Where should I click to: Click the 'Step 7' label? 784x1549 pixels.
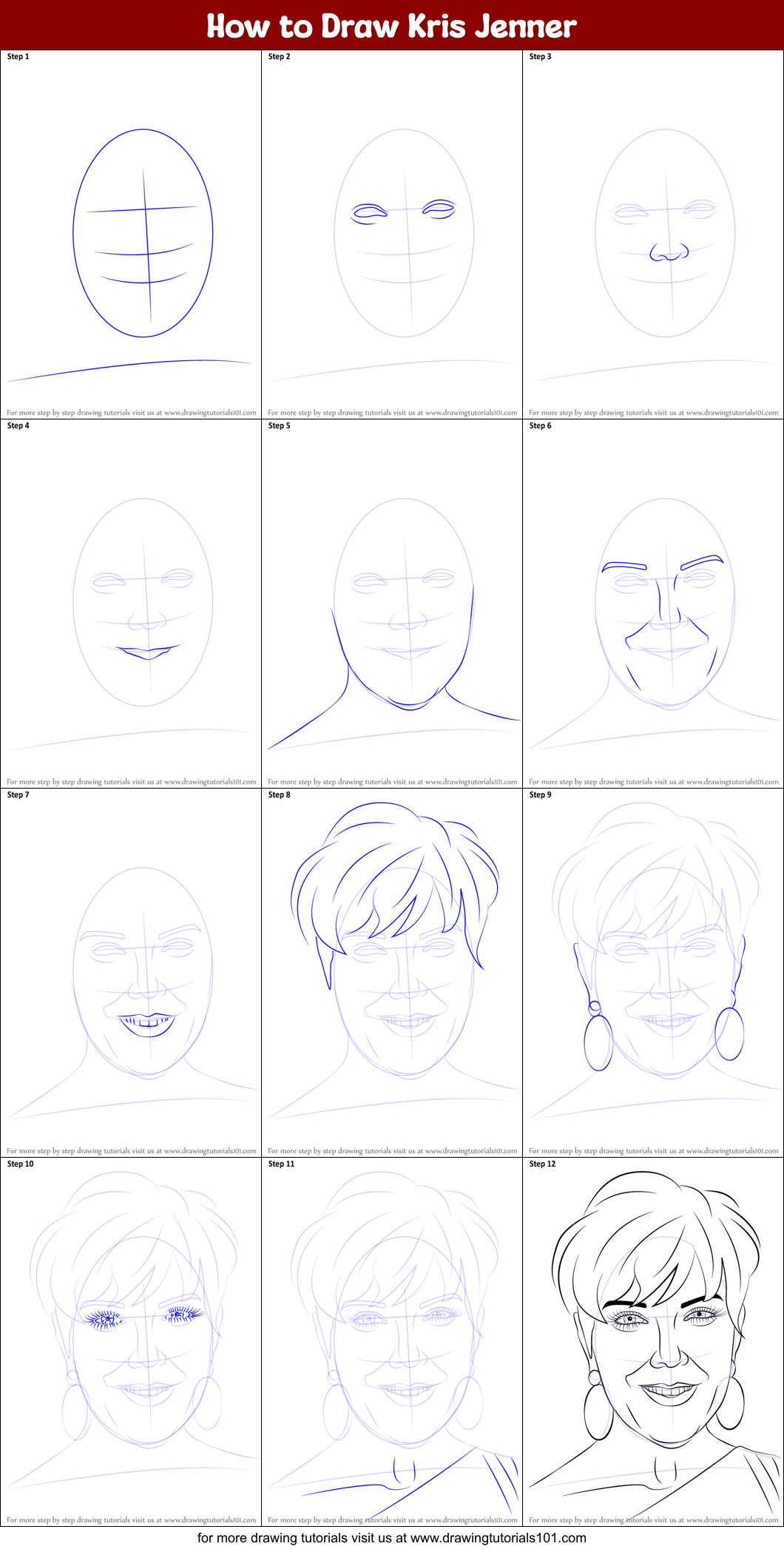tap(18, 794)
